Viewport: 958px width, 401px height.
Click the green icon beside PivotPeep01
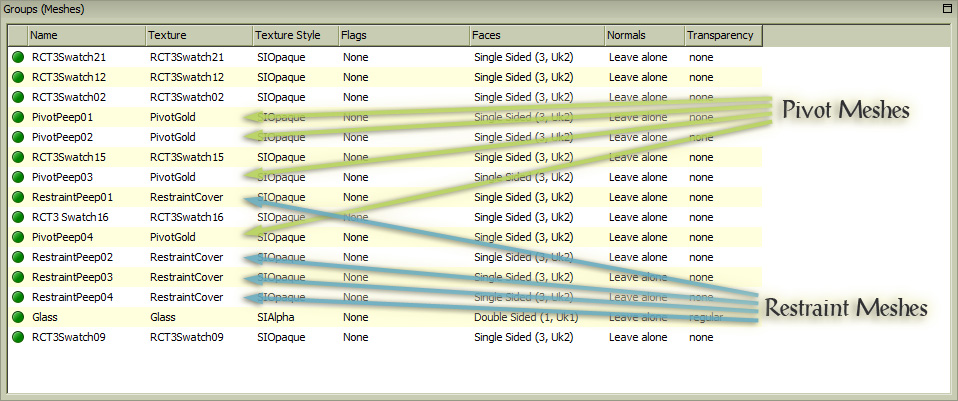[x=18, y=117]
